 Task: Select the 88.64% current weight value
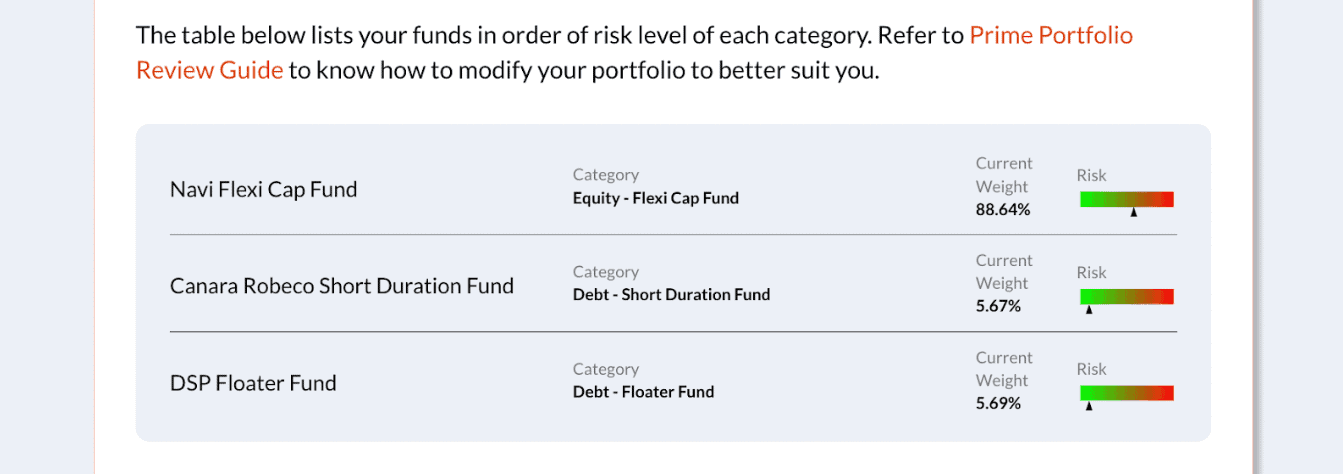pyautogui.click(x=1003, y=210)
